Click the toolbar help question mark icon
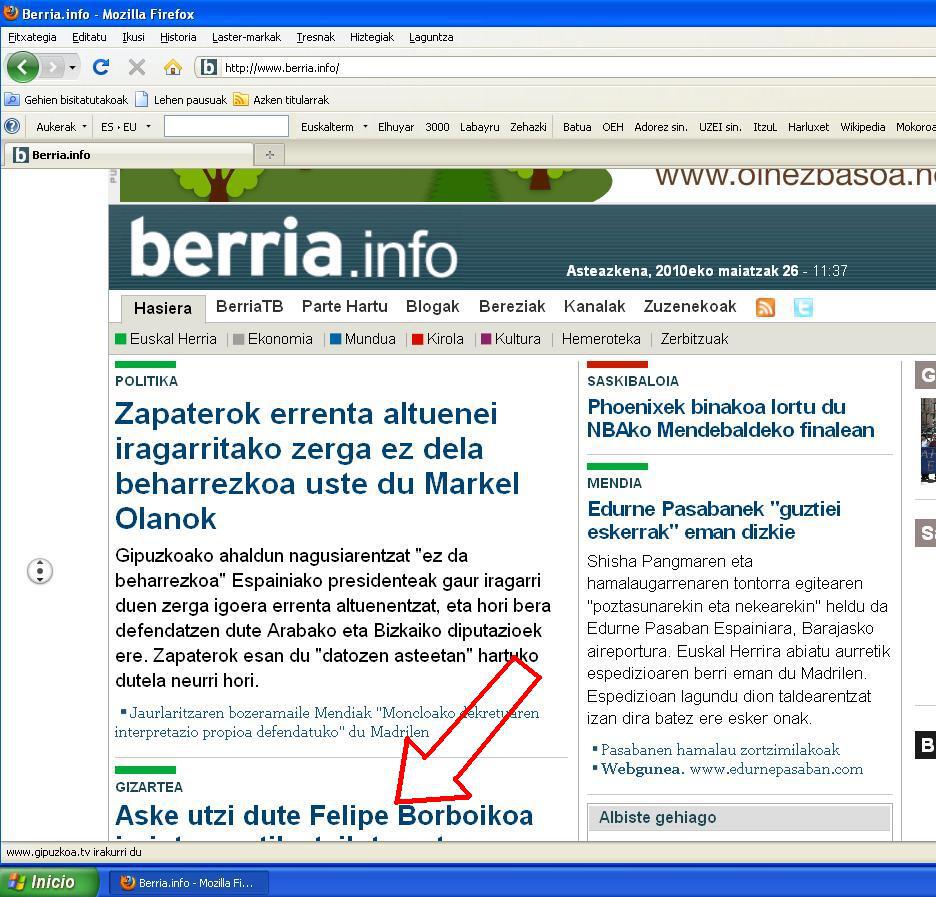 pyautogui.click(x=12, y=127)
